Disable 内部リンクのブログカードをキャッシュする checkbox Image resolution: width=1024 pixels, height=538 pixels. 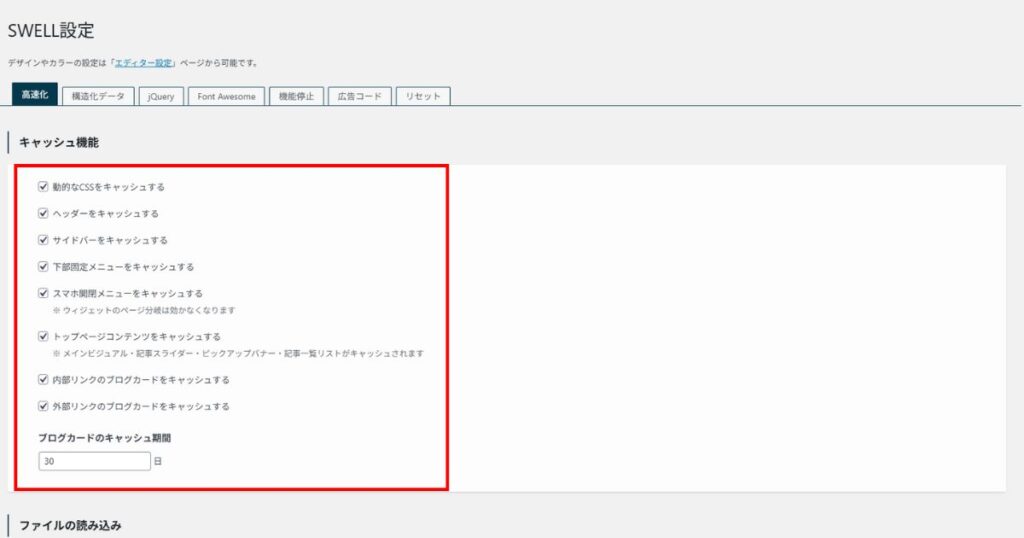[x=43, y=380]
